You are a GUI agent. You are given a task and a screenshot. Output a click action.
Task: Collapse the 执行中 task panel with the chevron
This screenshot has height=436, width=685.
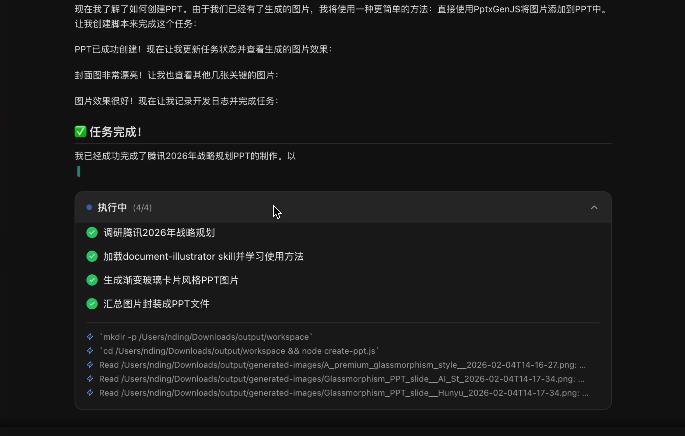pyautogui.click(x=594, y=208)
